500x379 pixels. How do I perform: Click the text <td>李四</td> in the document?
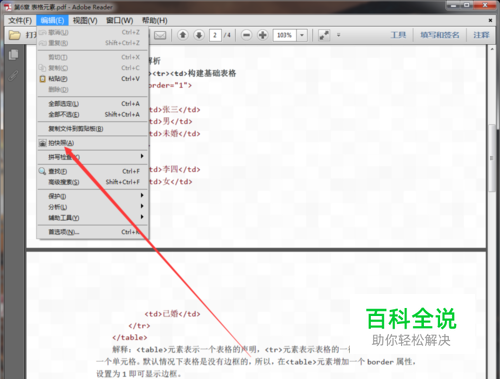point(174,169)
